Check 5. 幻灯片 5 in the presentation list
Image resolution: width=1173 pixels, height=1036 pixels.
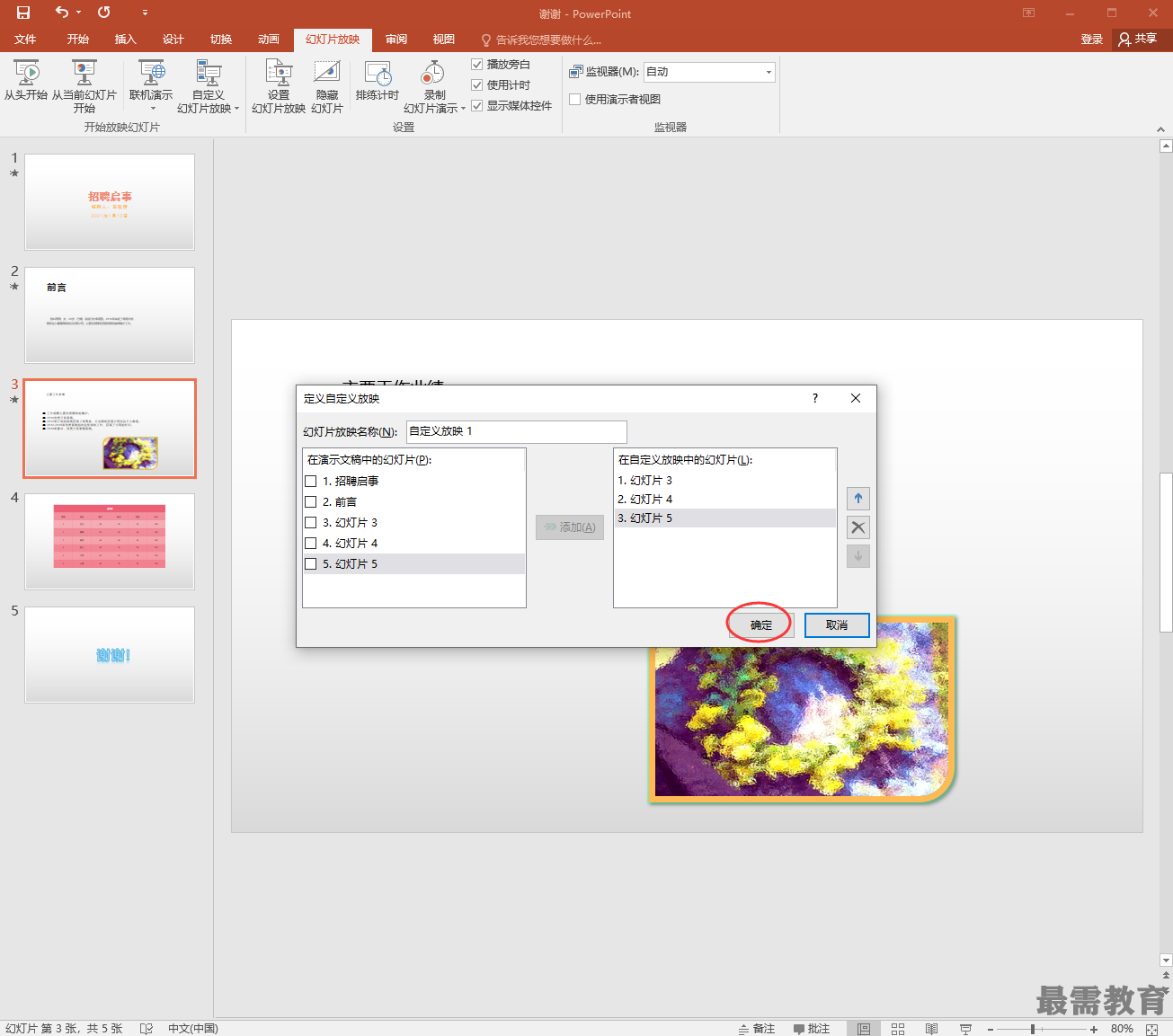click(311, 564)
